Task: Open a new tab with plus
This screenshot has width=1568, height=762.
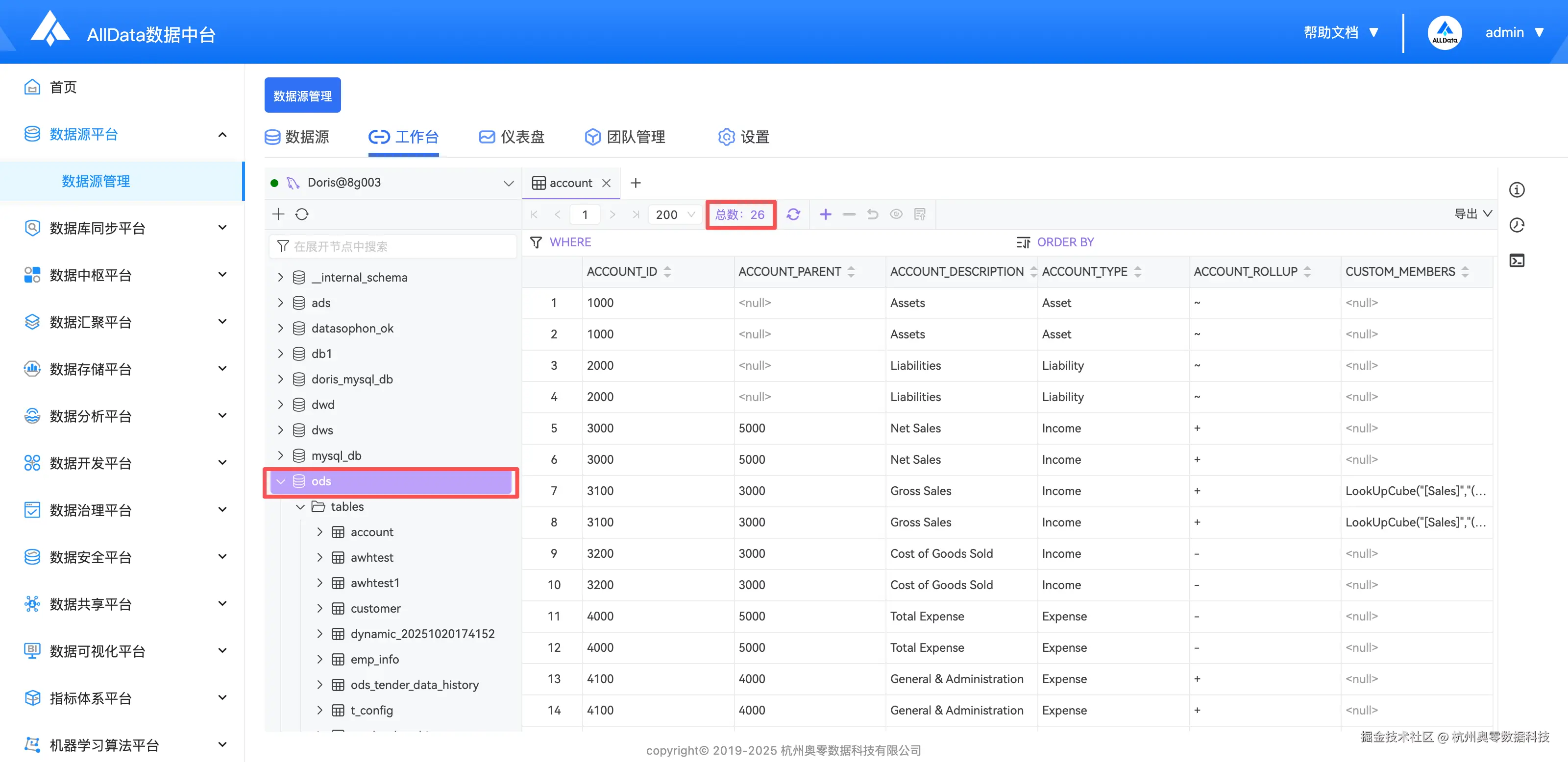Action: coord(636,183)
